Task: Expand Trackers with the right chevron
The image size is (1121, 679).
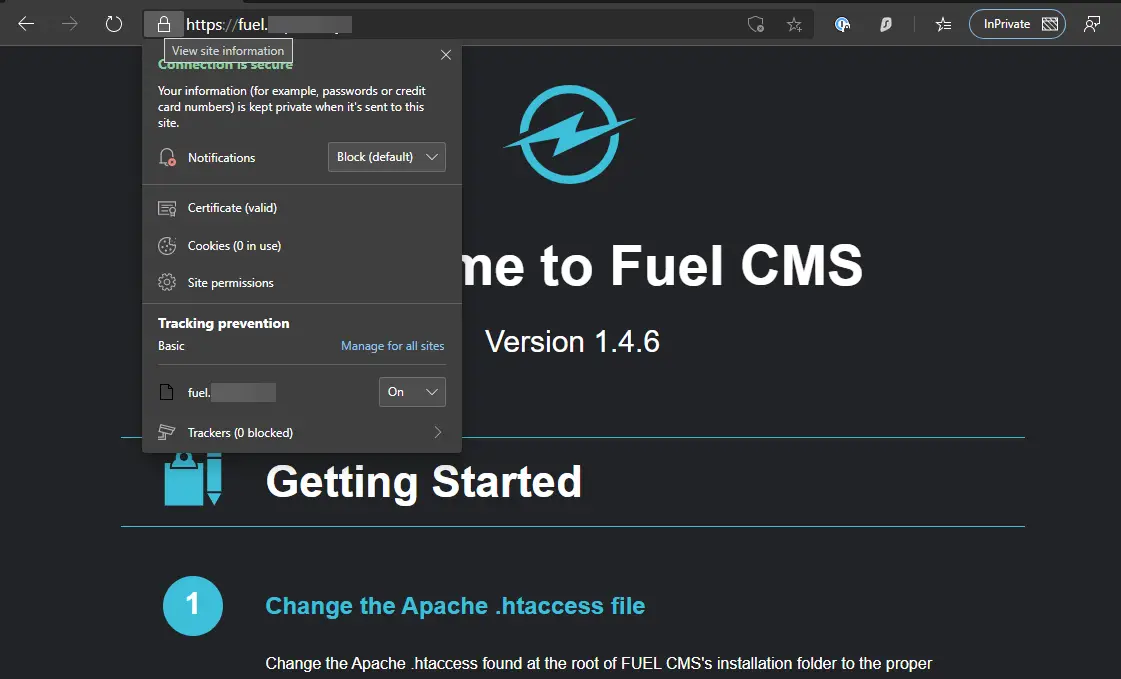Action: tap(438, 432)
